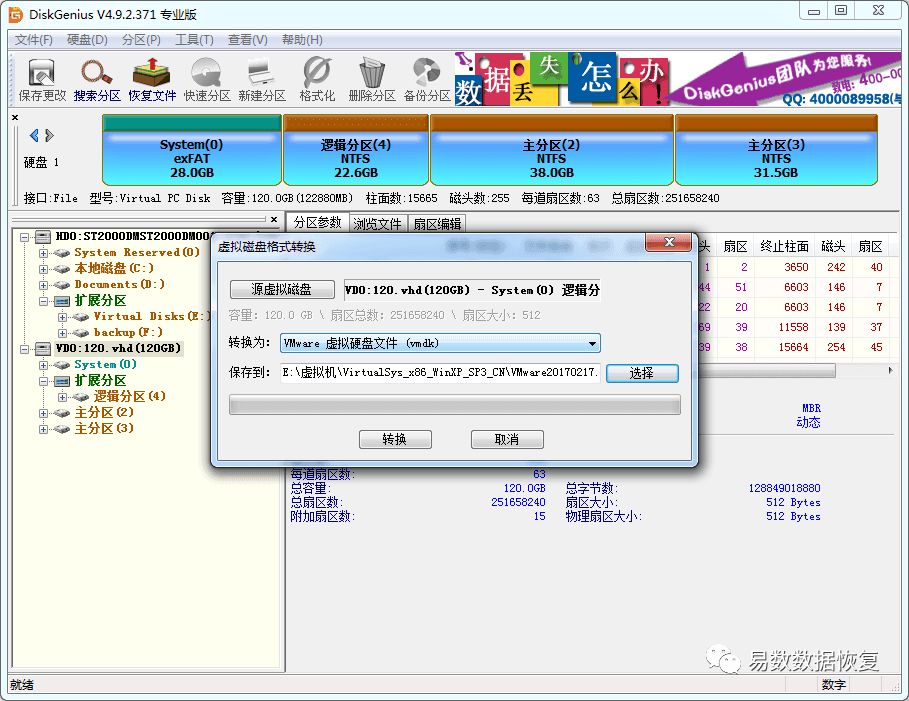Click the Delete Partition (删除分区) icon
This screenshot has width=909, height=701.
click(372, 79)
